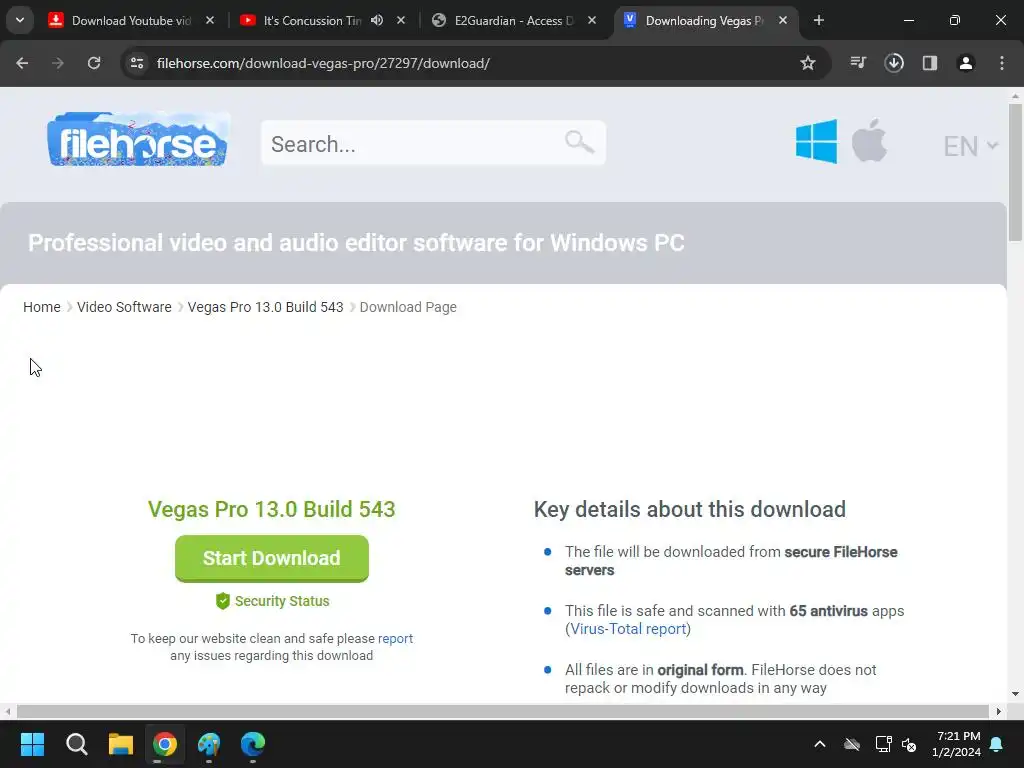Reload the current page

point(94,63)
